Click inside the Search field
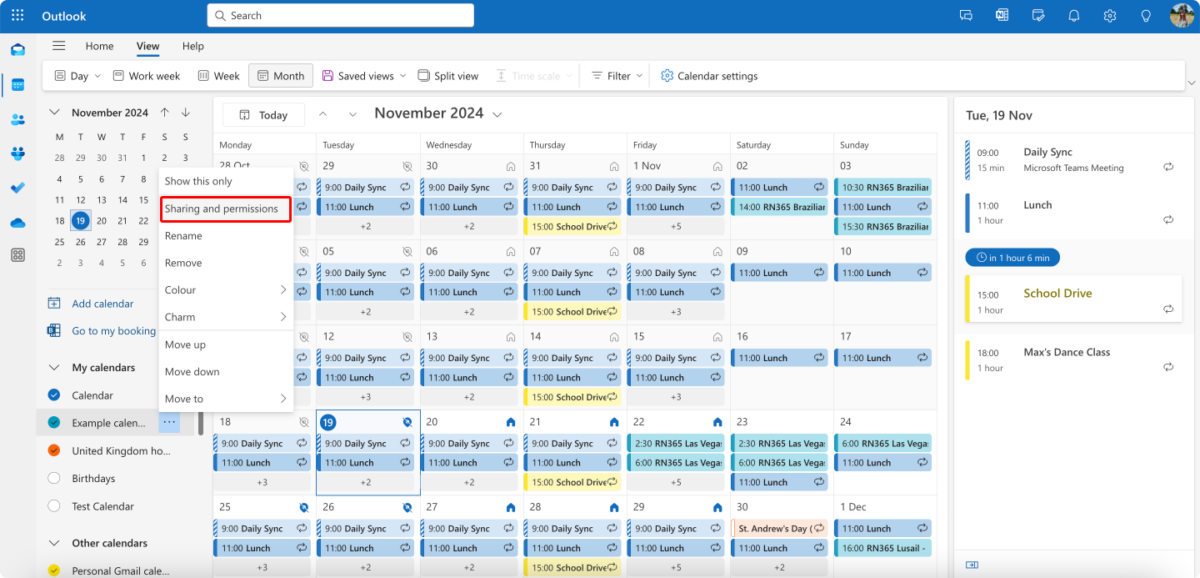 pyautogui.click(x=340, y=15)
